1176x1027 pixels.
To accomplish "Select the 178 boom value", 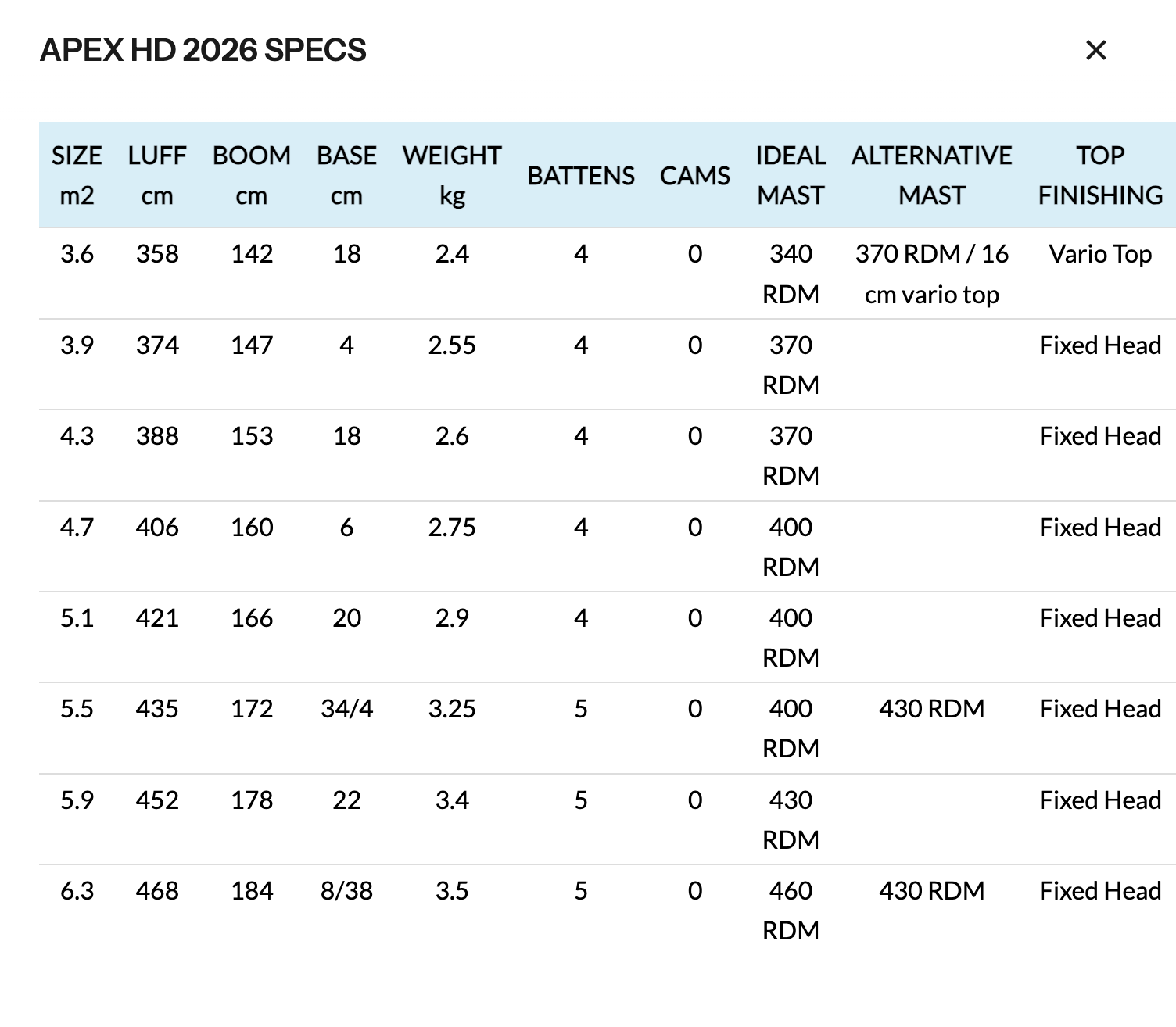I will [252, 800].
